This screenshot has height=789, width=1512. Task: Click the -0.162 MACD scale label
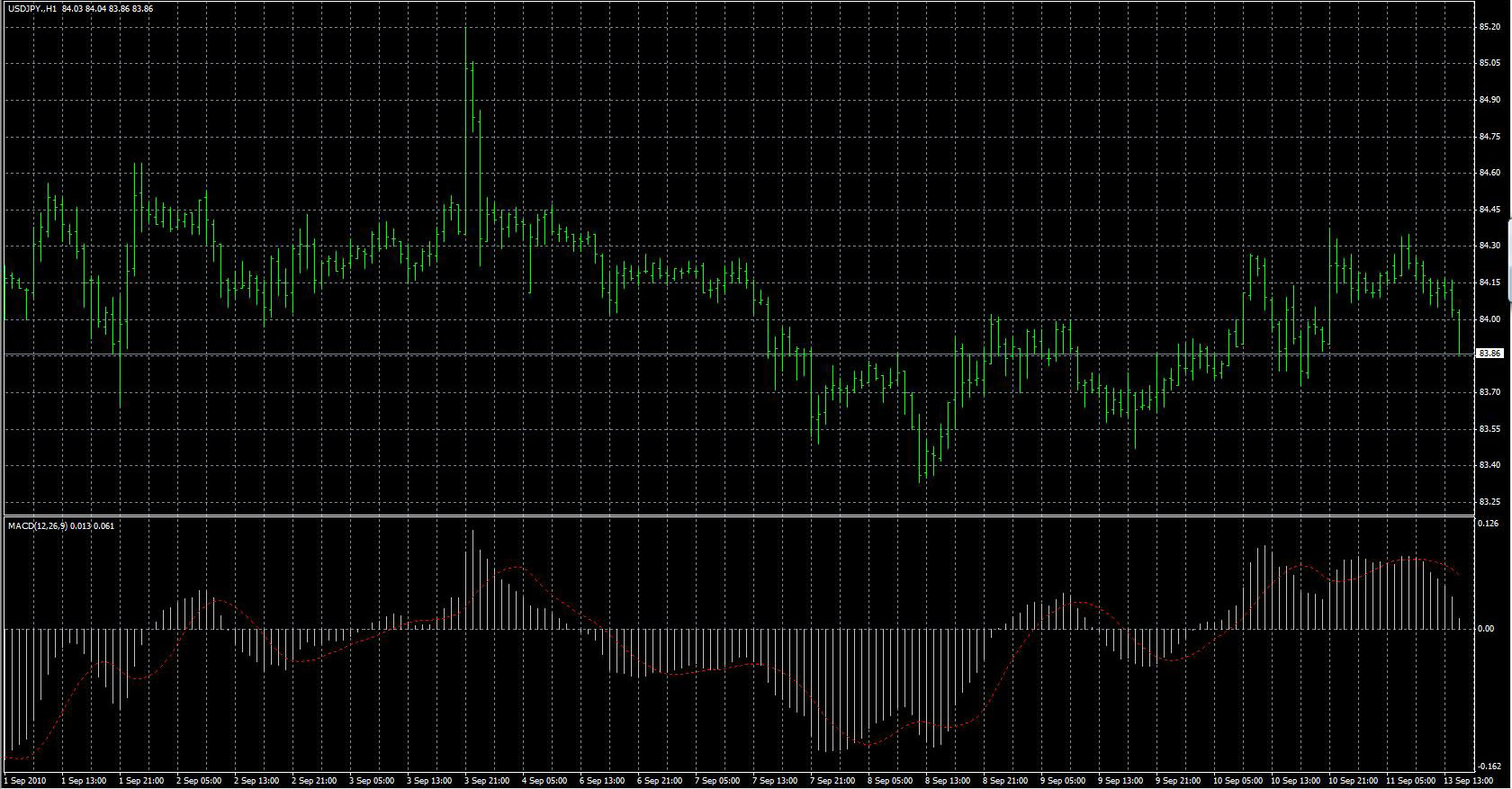pos(1489,767)
